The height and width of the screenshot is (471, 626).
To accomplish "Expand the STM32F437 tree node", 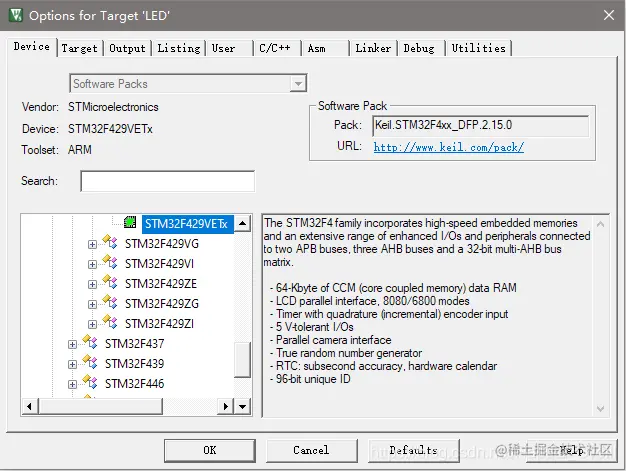I will (72, 344).
